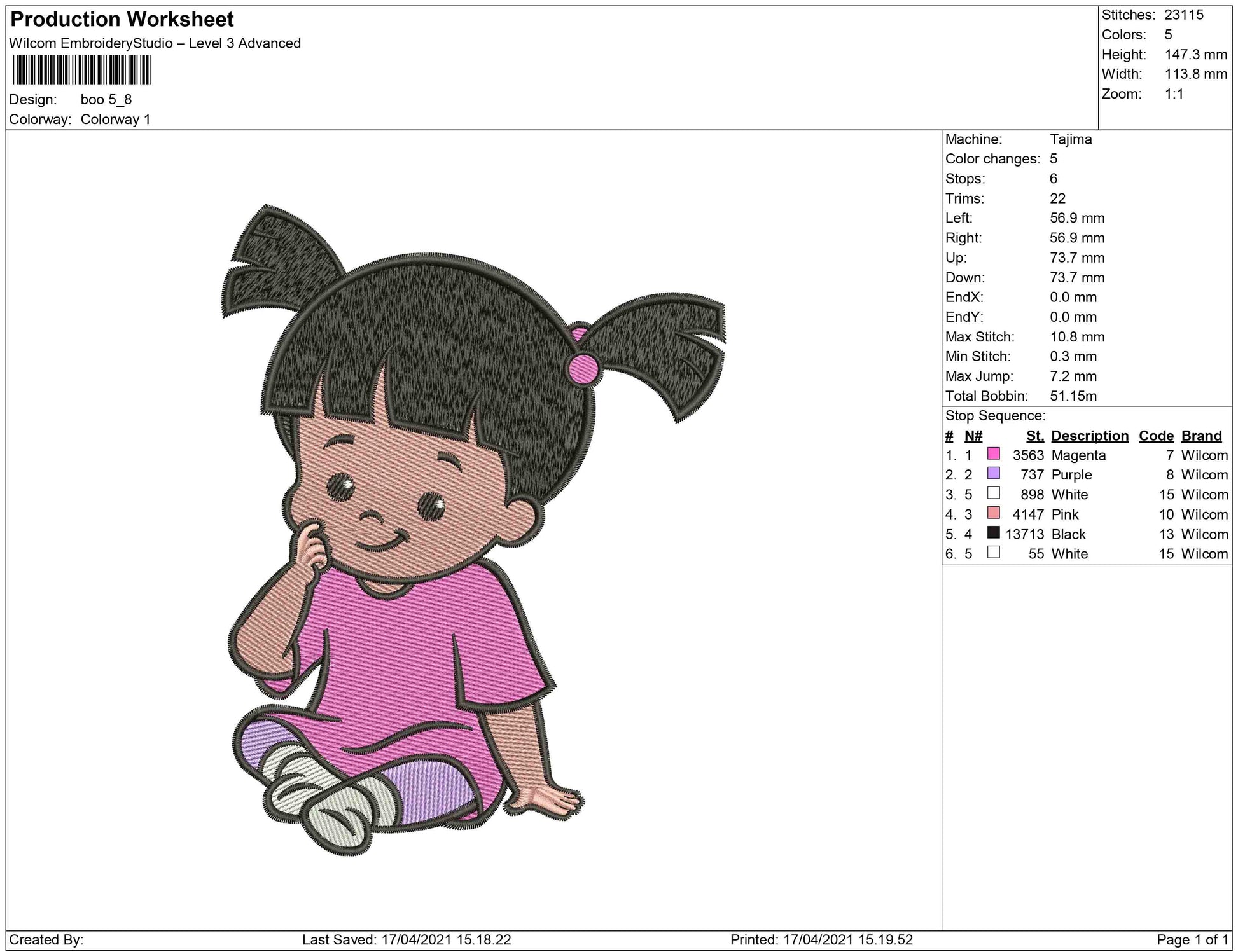Click the Page 1 of 1 footer text

(1192, 939)
